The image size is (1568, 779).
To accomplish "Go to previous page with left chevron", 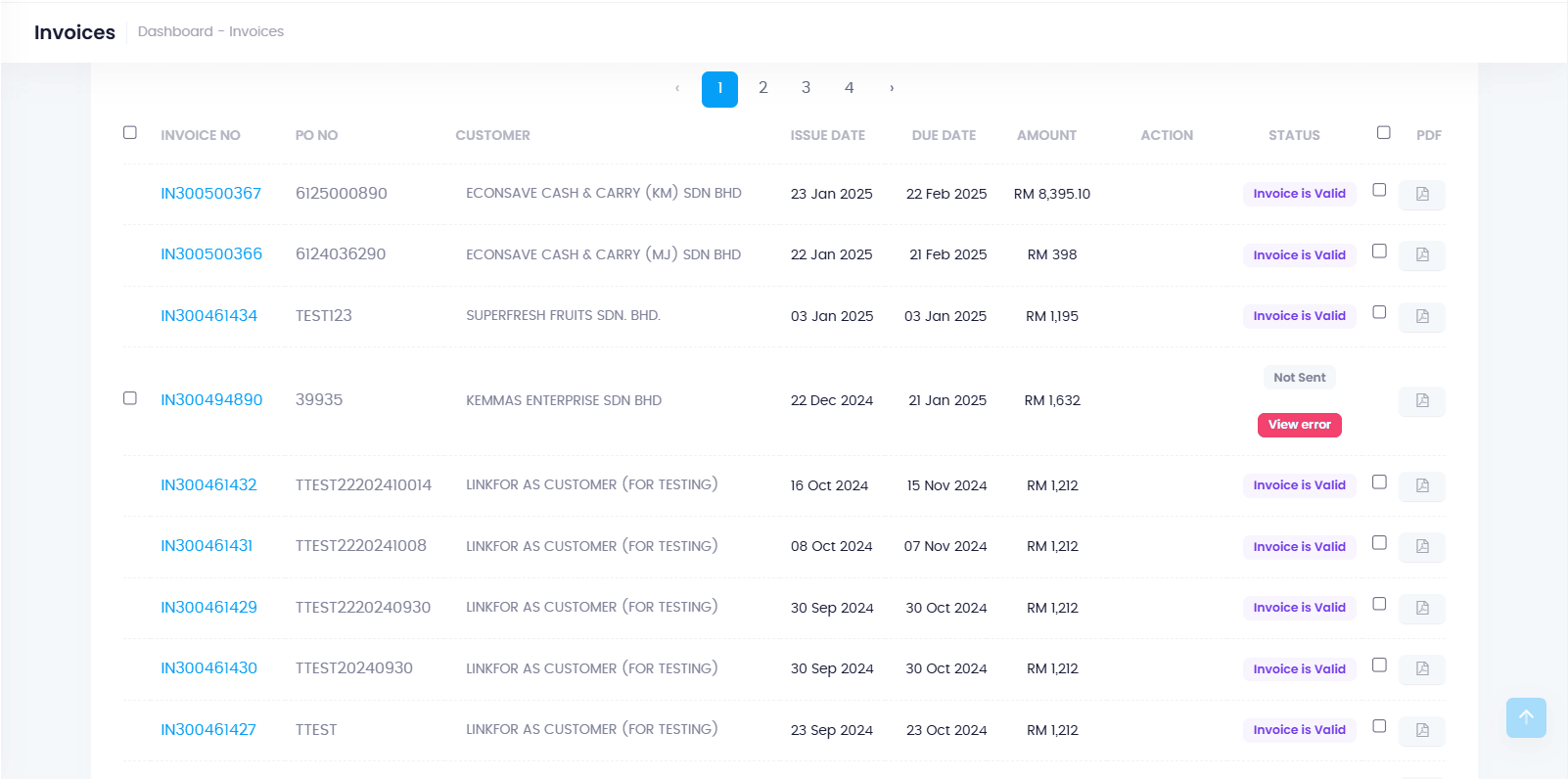I will coord(677,88).
